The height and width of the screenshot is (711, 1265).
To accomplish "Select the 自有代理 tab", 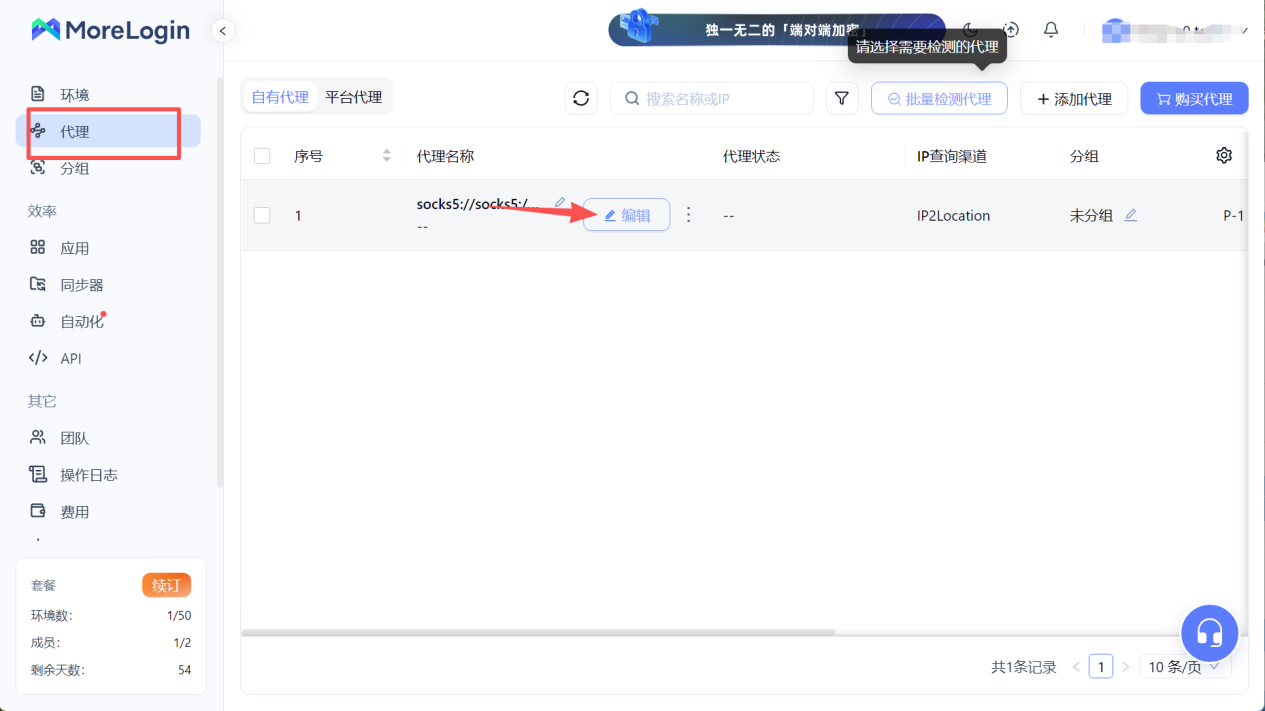I will point(279,95).
